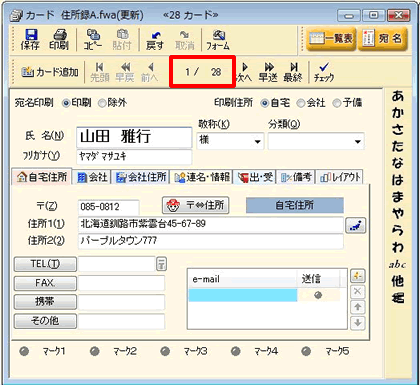Click the フリガナ field

point(134,156)
